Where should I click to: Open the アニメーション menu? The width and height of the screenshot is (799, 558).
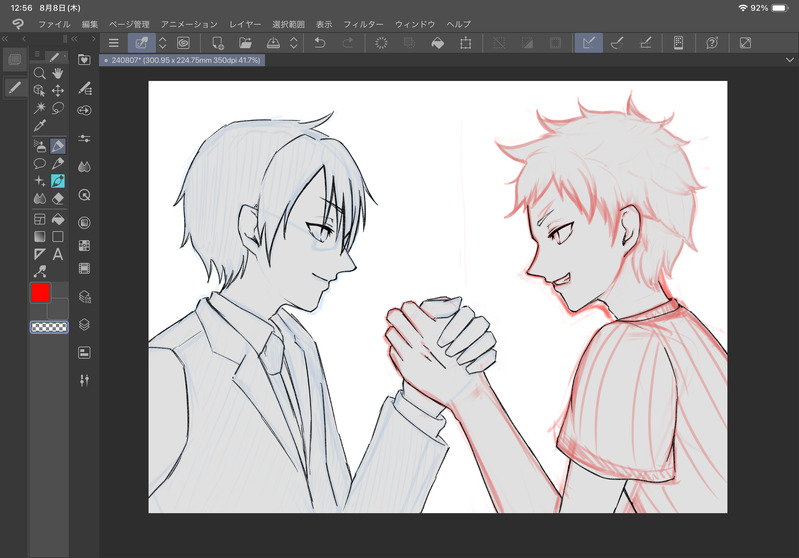coord(189,24)
